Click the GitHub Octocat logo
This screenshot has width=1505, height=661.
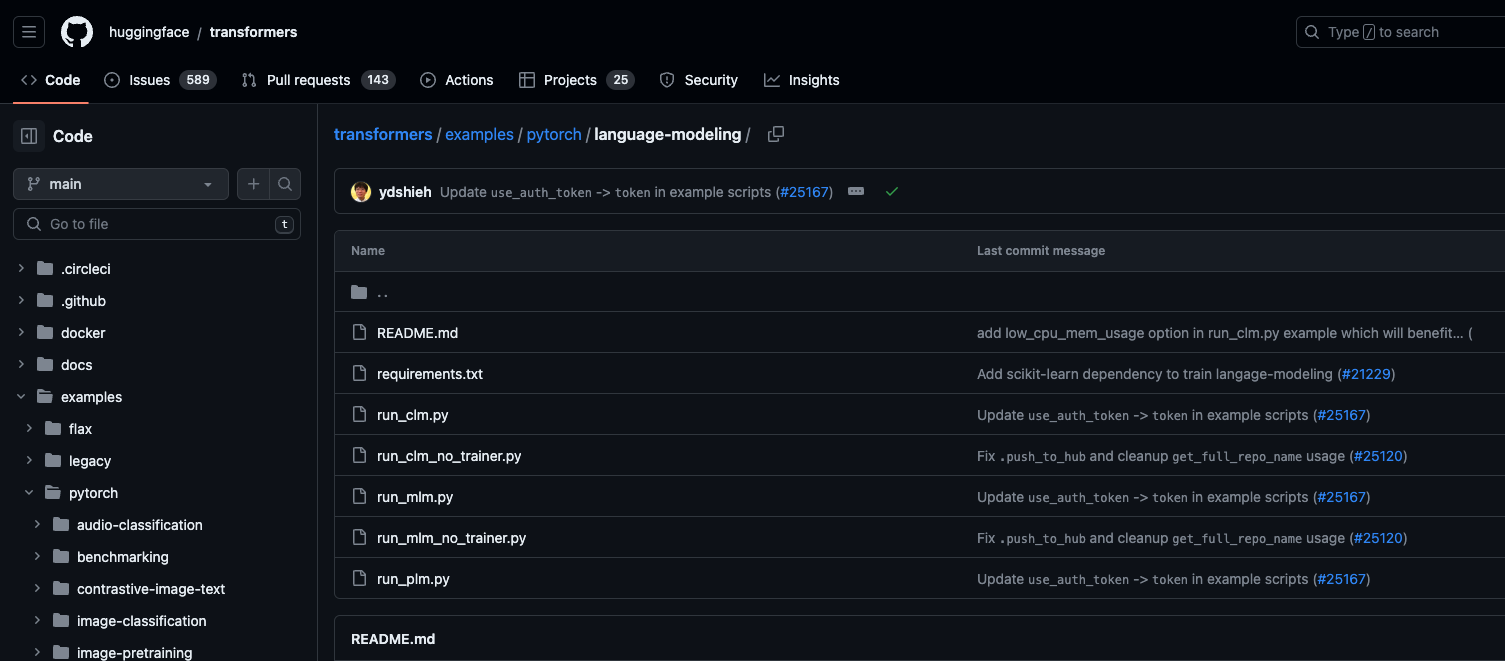pos(77,32)
